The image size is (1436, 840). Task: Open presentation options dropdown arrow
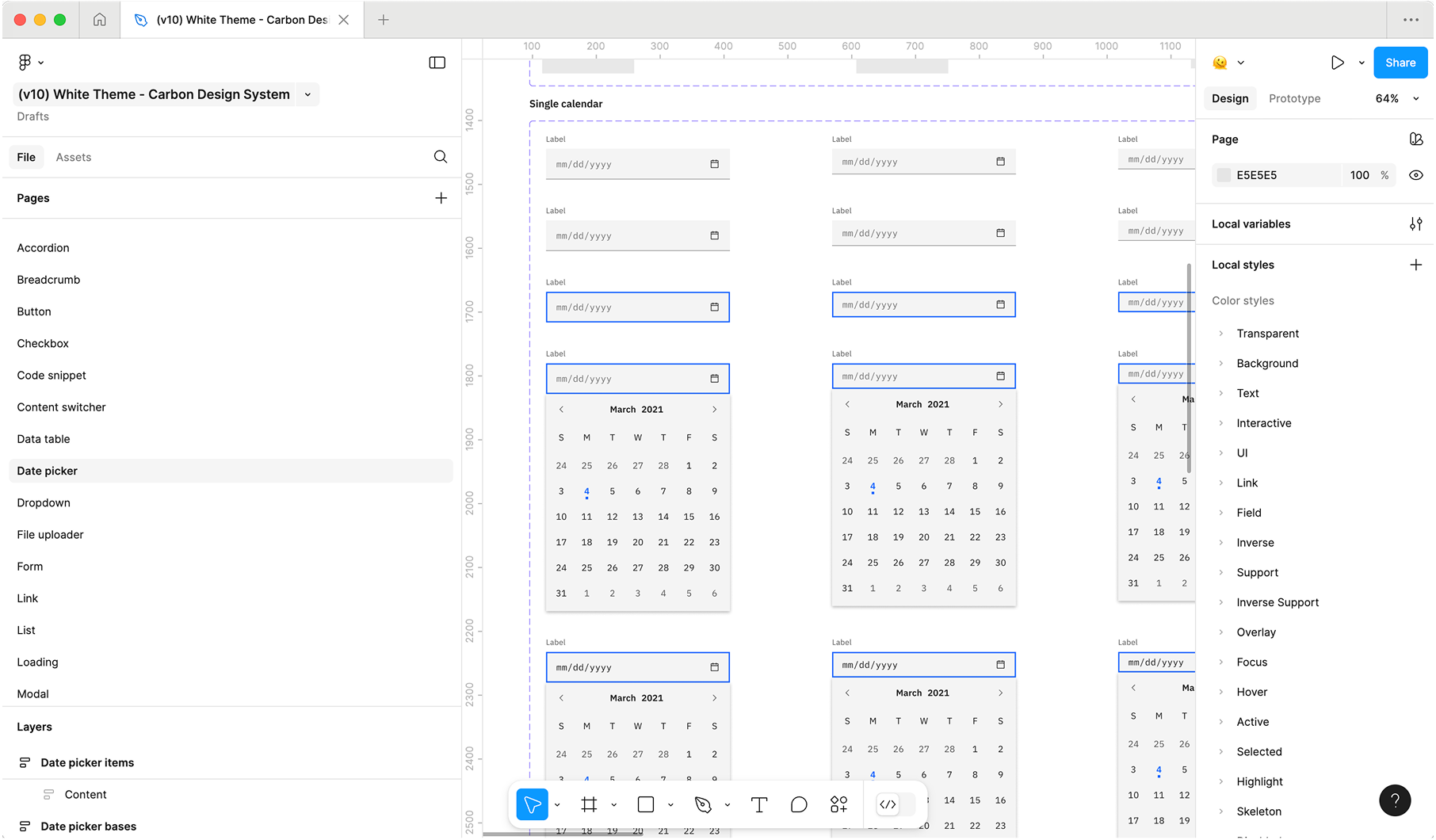pos(1362,63)
